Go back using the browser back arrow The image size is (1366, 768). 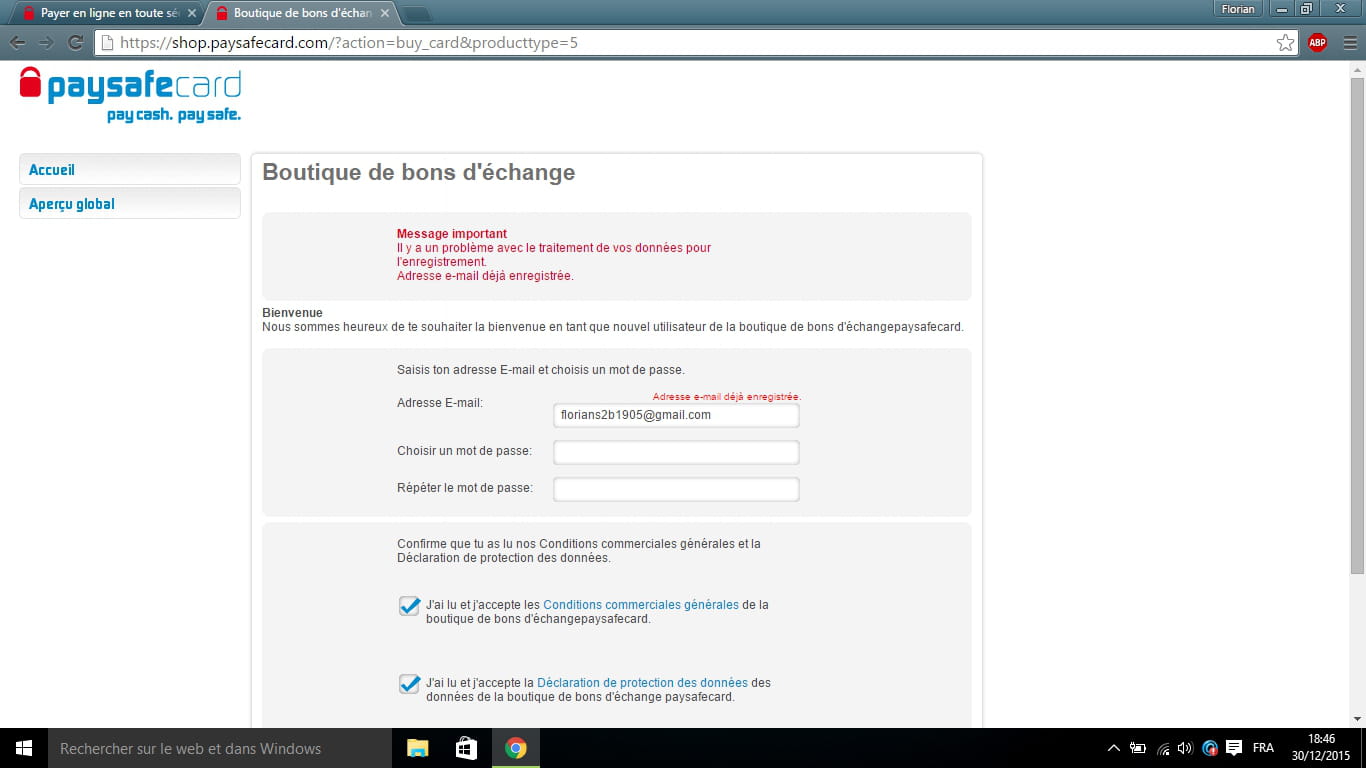click(17, 43)
